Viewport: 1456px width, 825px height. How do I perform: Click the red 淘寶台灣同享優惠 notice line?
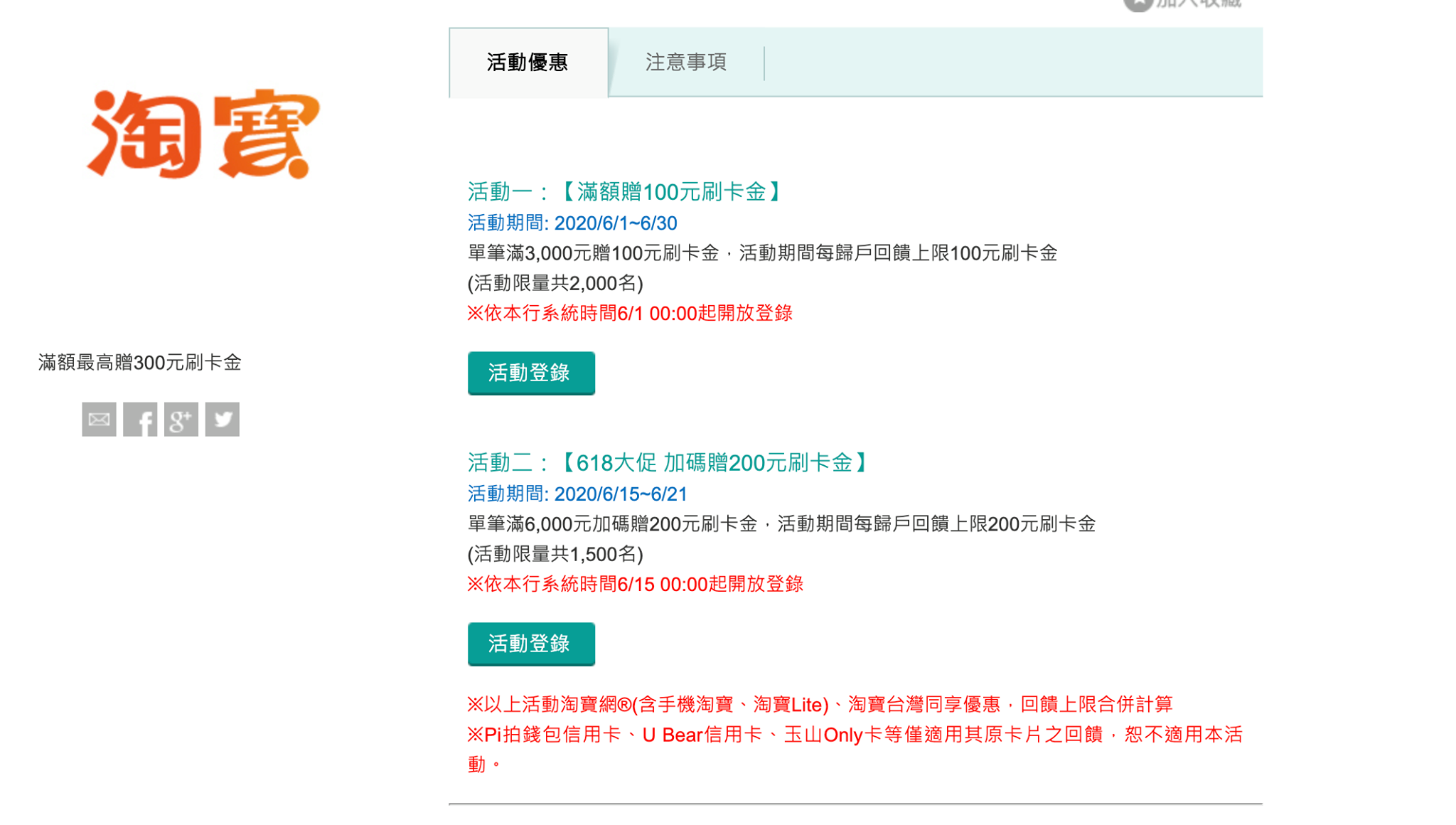820,704
